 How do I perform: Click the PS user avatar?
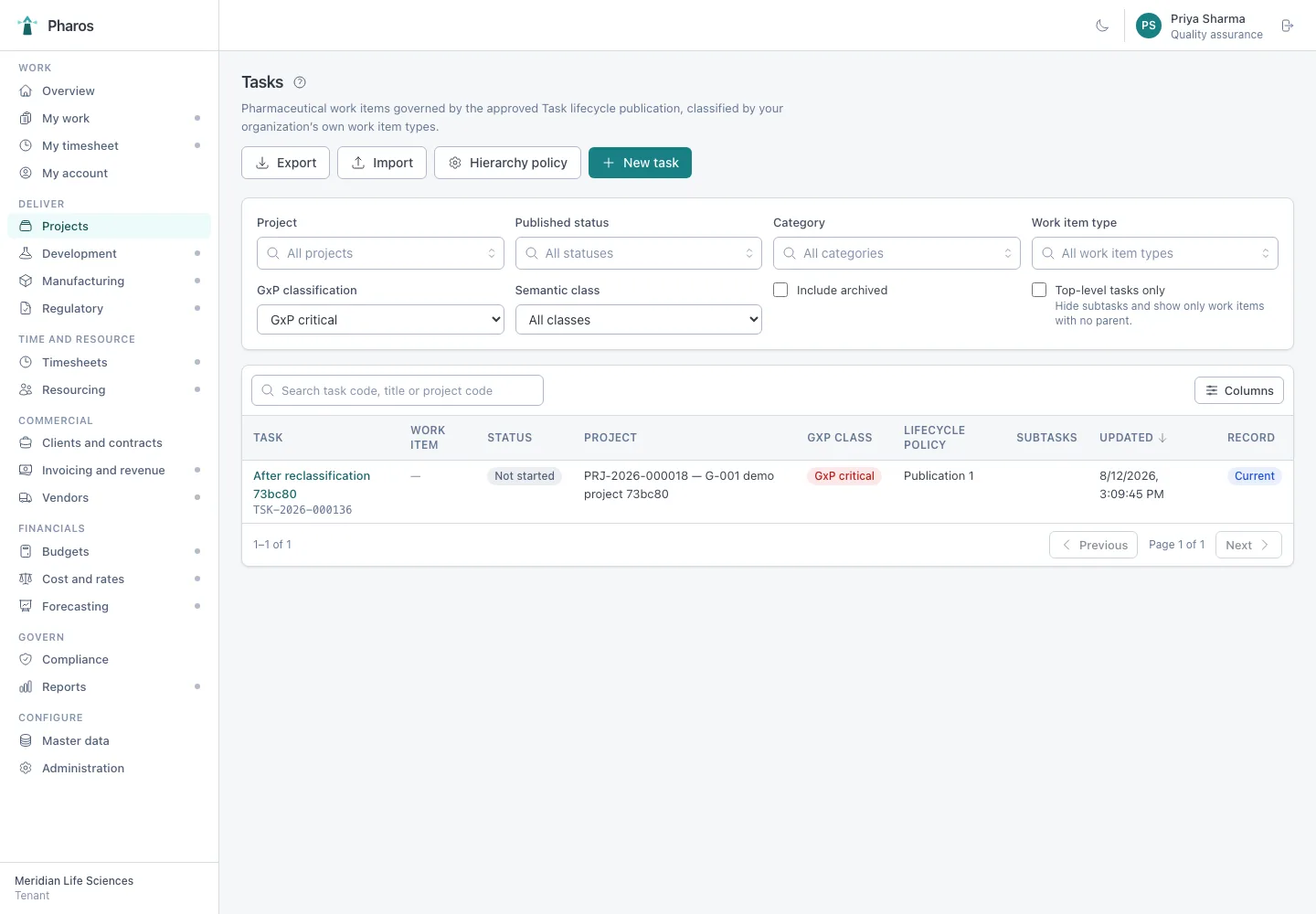1149,26
